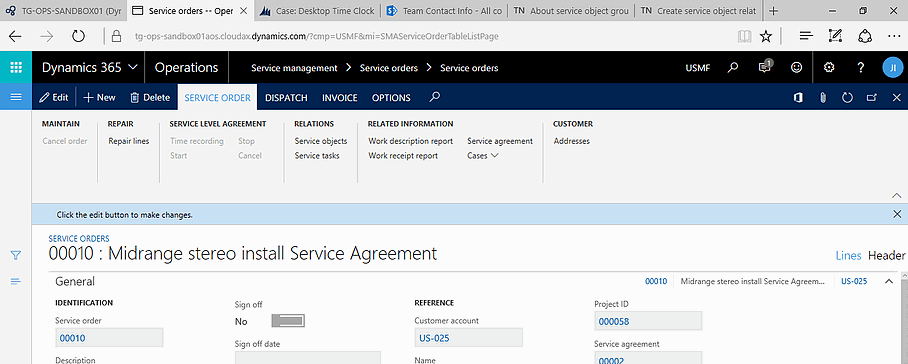Image resolution: width=908 pixels, height=364 pixels.
Task: Show filters funnel icon on left
Action: pos(16,255)
